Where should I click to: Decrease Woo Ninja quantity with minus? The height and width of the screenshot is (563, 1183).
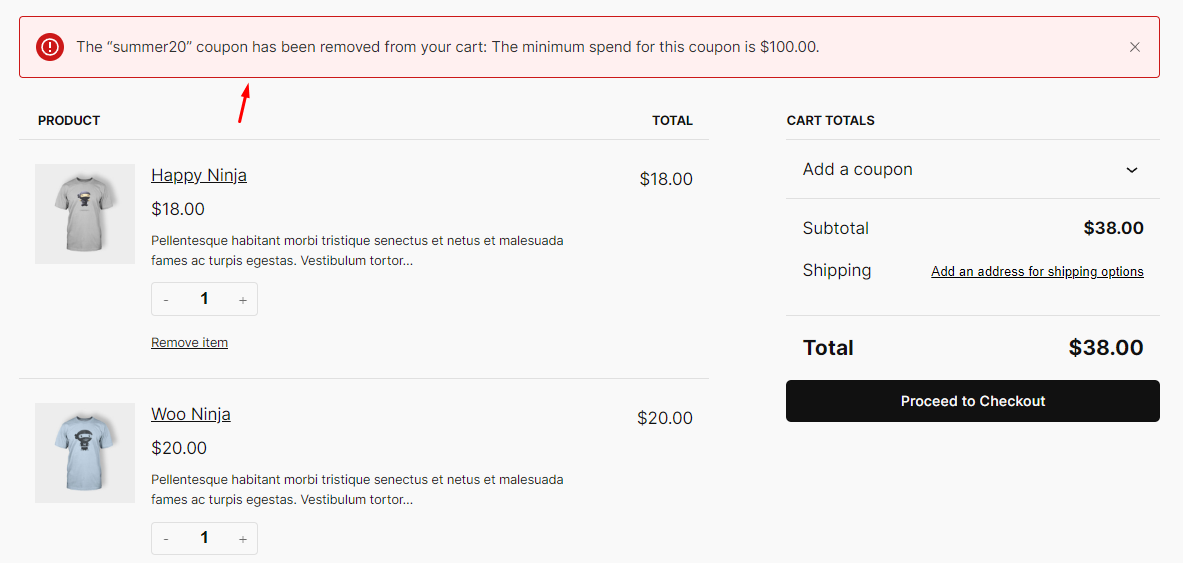165,539
